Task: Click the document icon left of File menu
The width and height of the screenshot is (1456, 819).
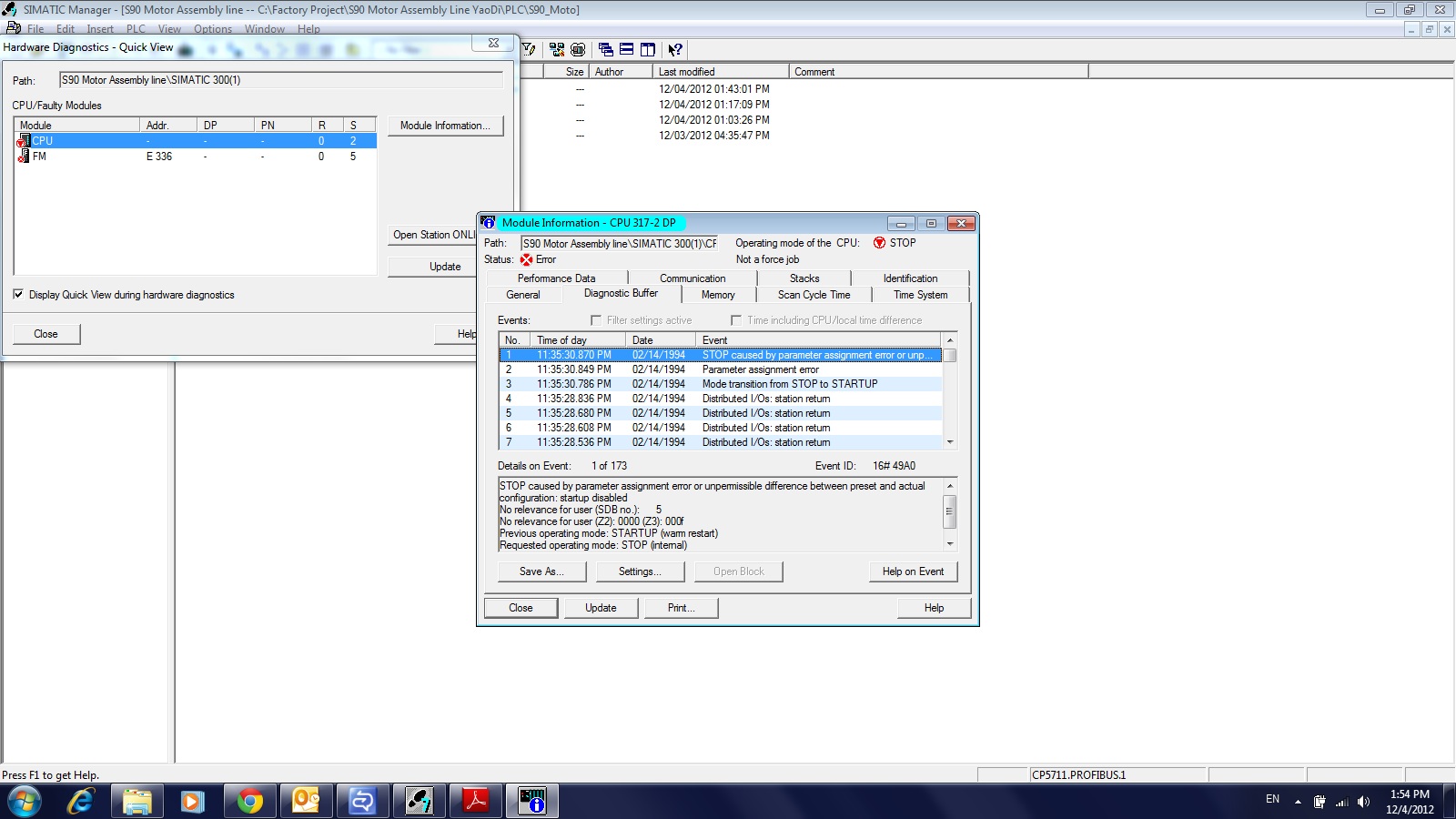Action: pyautogui.click(x=14, y=28)
